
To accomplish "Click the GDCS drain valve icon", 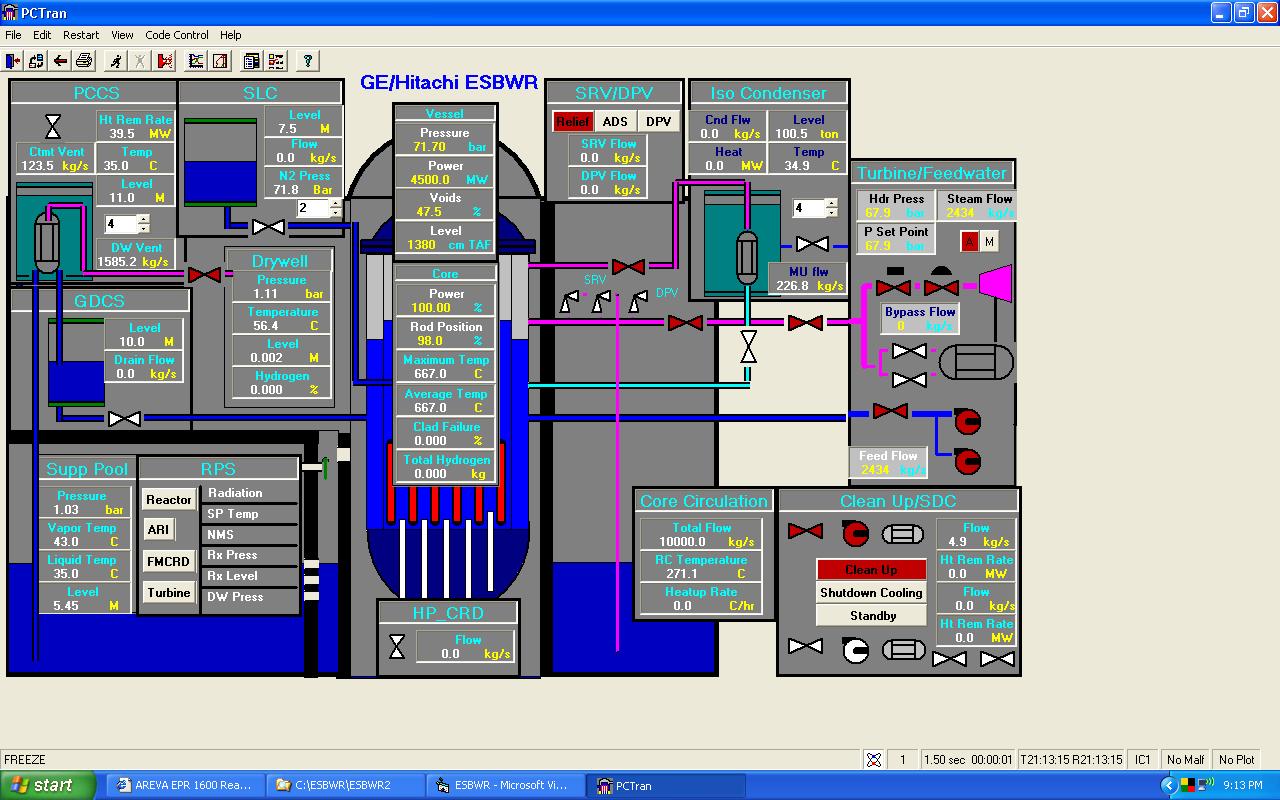I will coord(125,419).
